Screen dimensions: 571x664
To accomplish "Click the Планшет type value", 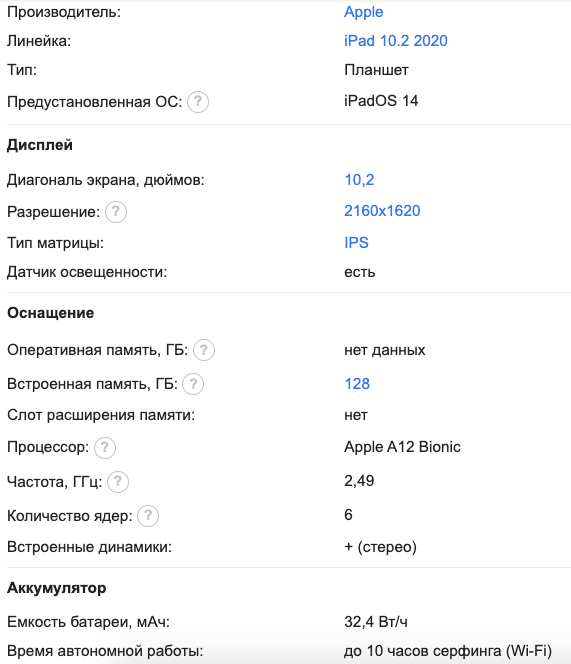I will [x=376, y=70].
